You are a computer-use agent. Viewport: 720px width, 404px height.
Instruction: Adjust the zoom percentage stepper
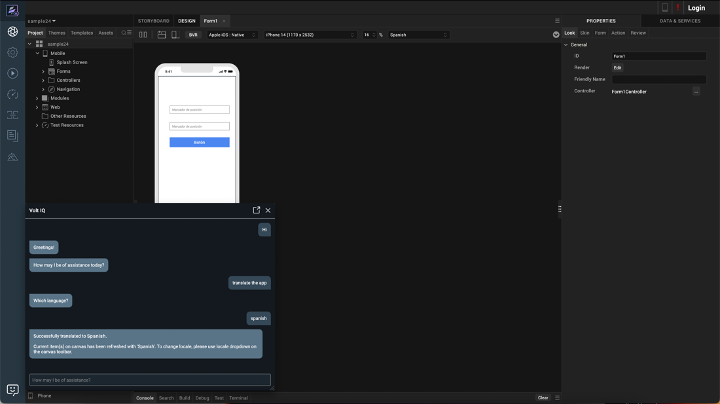pos(374,35)
